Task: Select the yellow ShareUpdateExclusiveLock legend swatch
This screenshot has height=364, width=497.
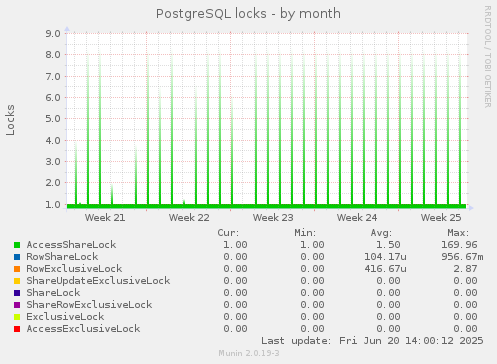Action: pos(17,281)
